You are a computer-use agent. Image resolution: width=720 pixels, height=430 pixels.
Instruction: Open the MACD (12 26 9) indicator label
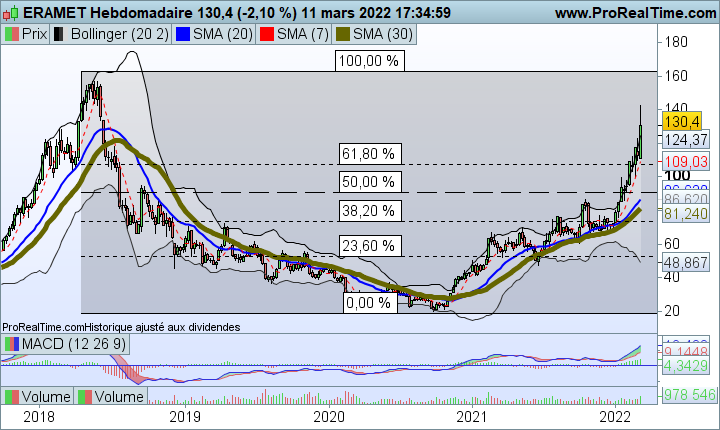pos(73,344)
